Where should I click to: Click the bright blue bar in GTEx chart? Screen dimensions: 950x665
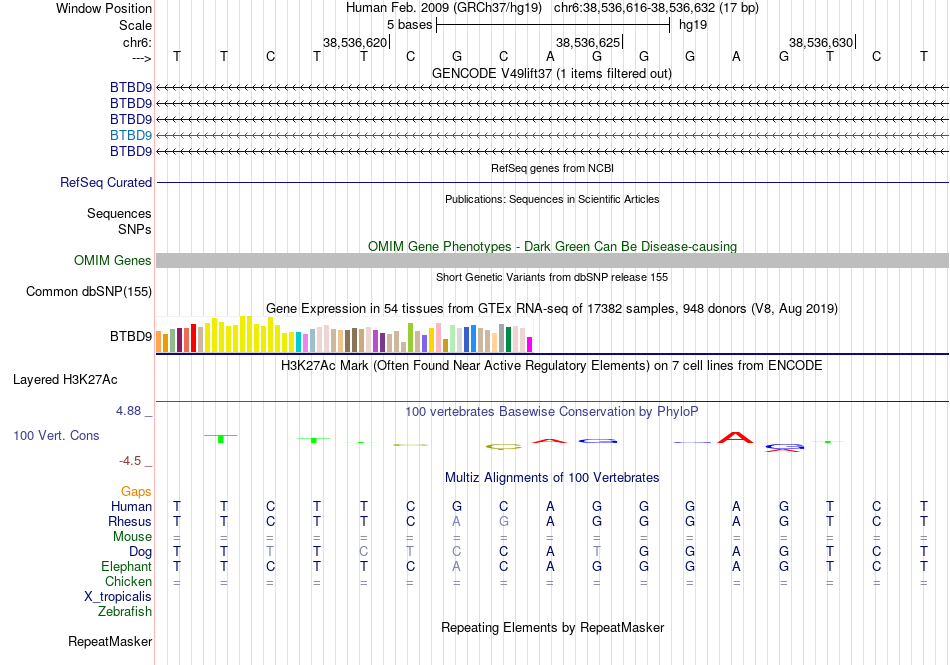(x=474, y=339)
